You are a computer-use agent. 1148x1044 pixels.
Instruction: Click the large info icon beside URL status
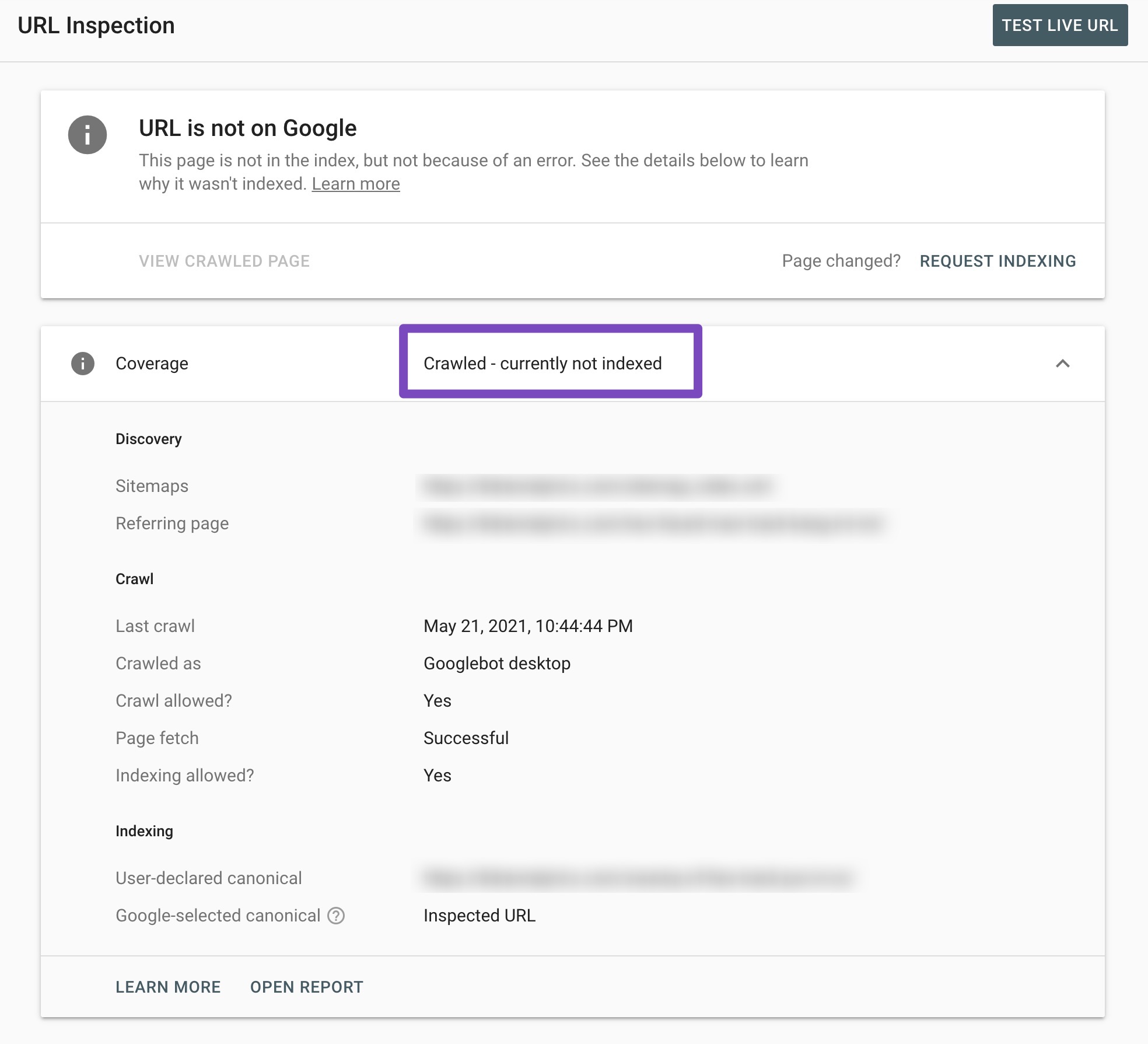coord(87,135)
